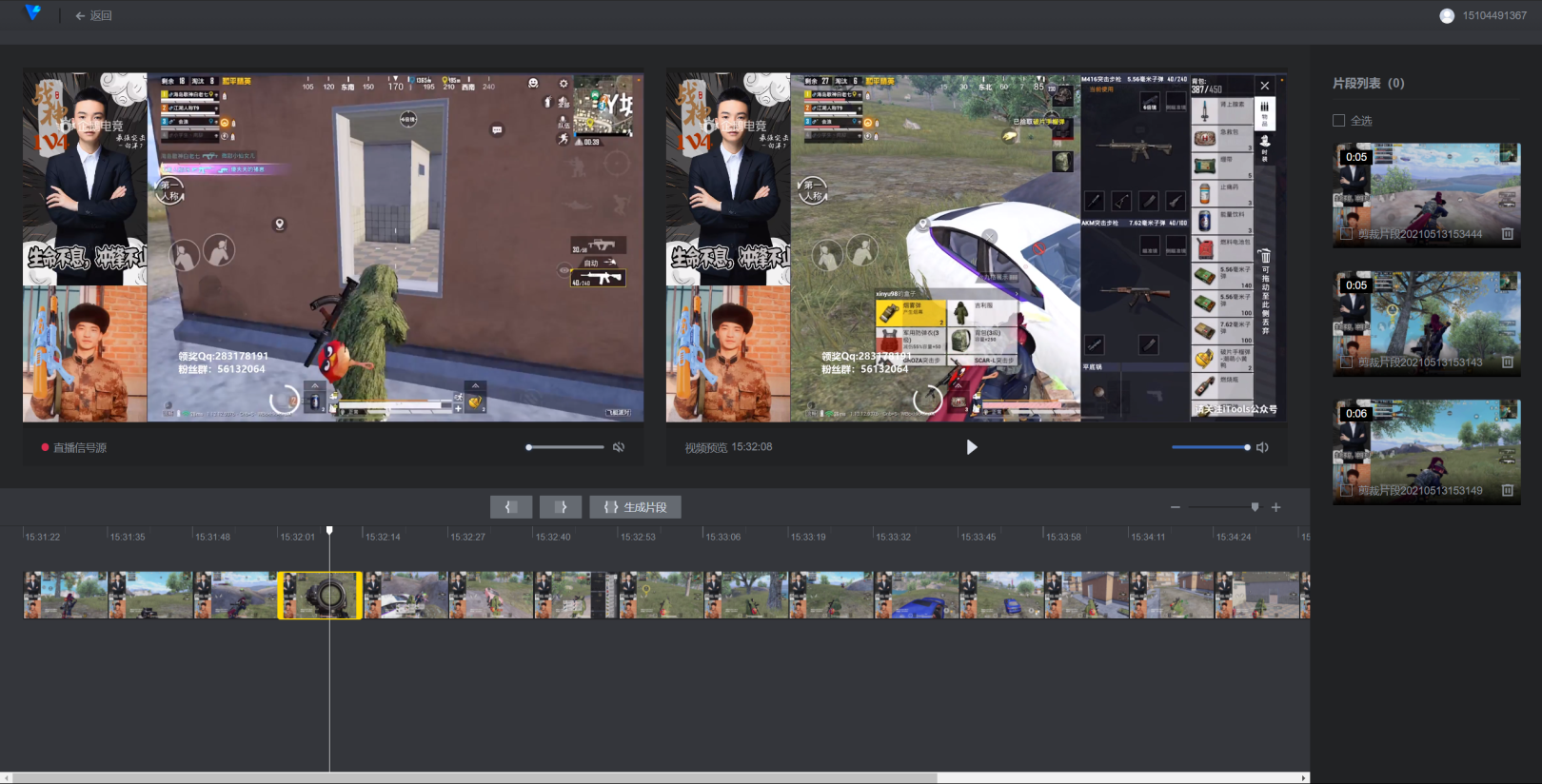Click timeline ruler at 15:32:40
1542x784 pixels.
tap(553, 537)
